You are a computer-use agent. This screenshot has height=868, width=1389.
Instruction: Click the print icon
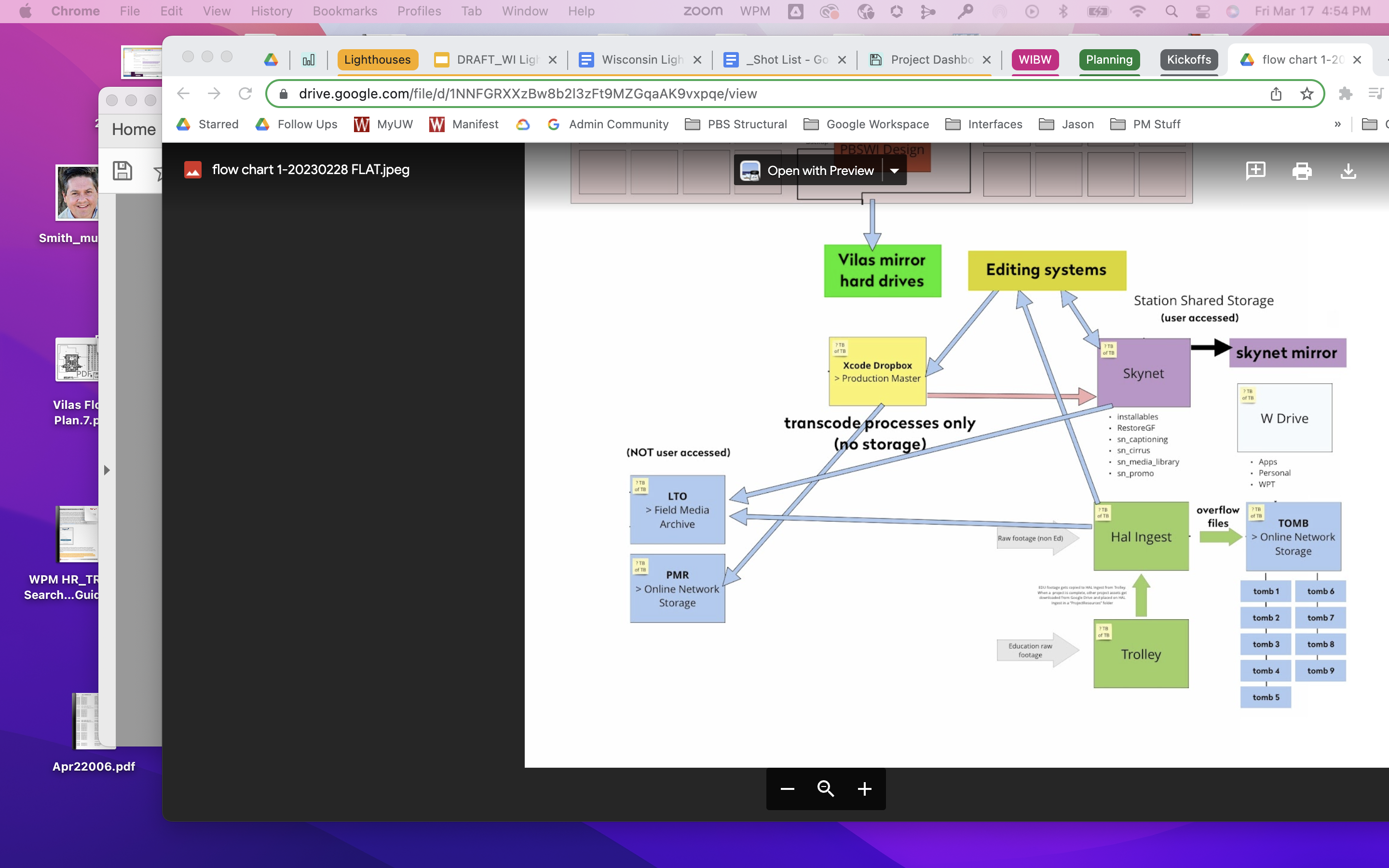coord(1302,171)
